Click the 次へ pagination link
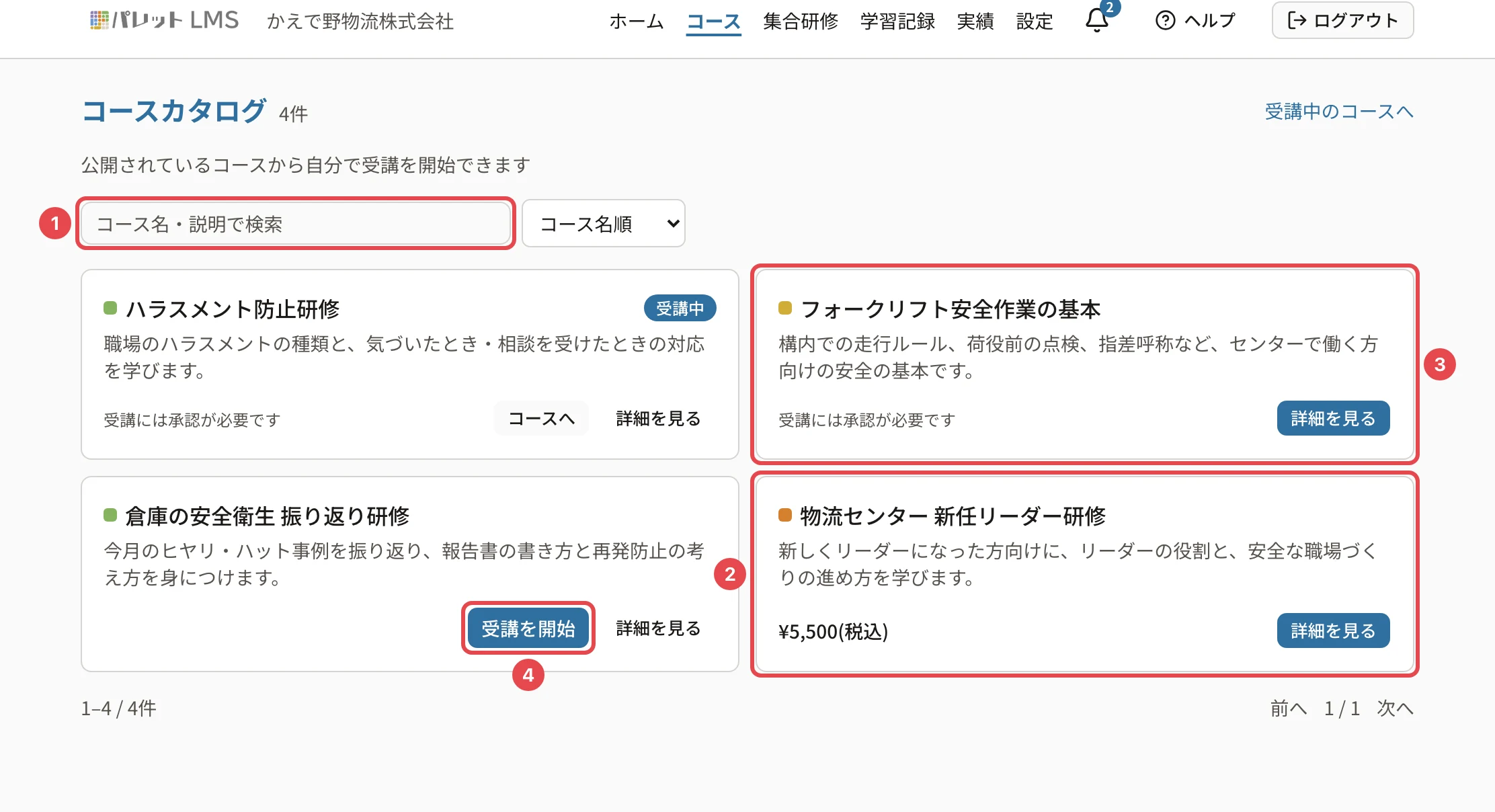Screen dimensions: 1495x812 pos(1395,708)
